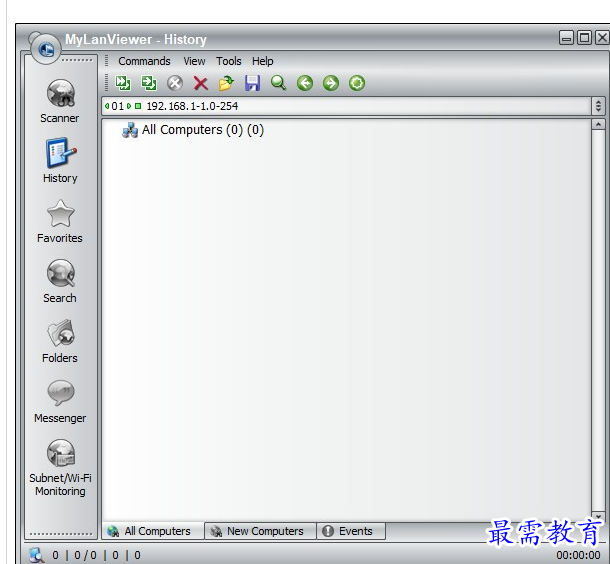Image resolution: width=610 pixels, height=564 pixels.
Task: Select the History sidebar icon
Action: [x=60, y=160]
